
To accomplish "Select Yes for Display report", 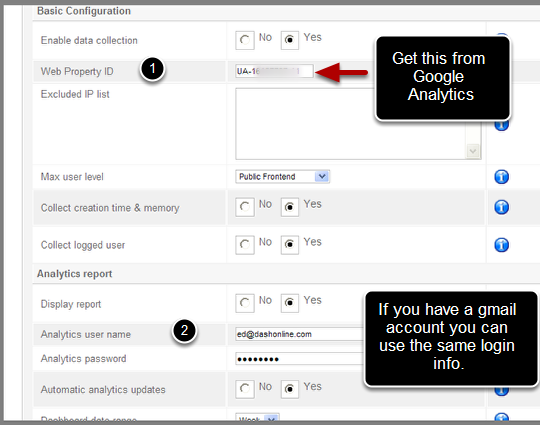I will pyautogui.click(x=290, y=303).
